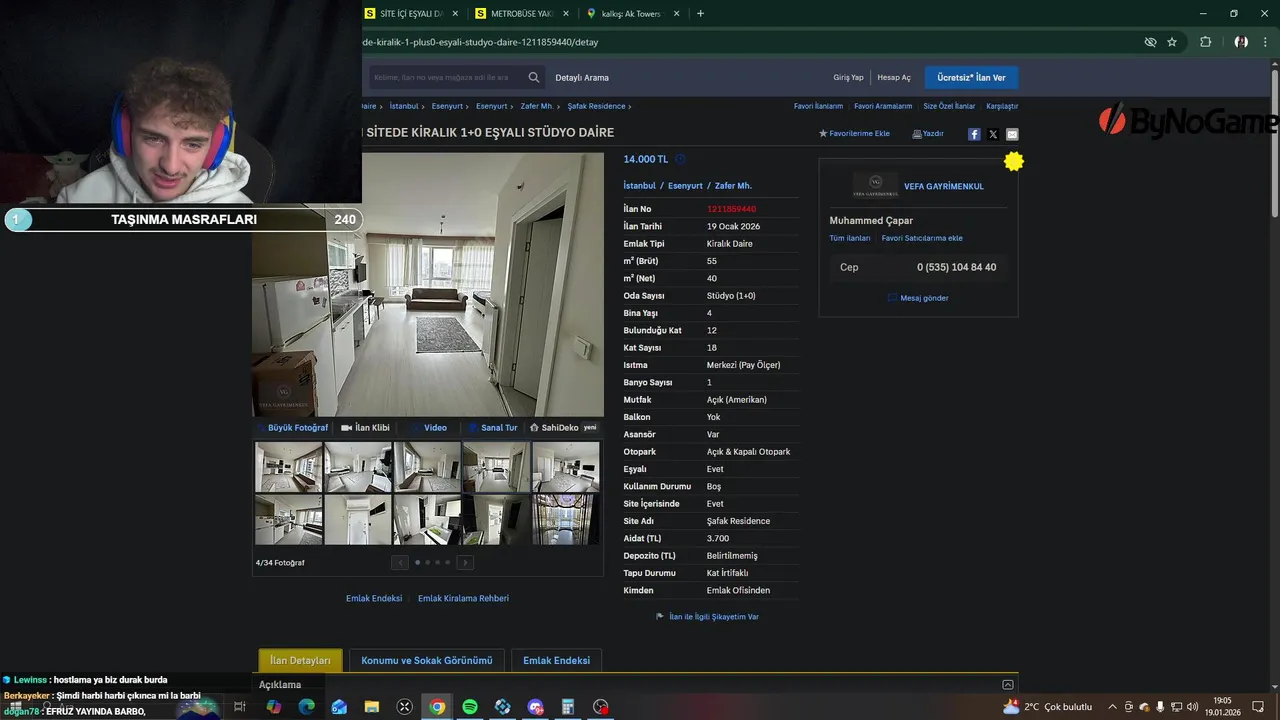The width and height of the screenshot is (1280, 720).
Task: Open Favori İlanlarım link
Action: point(818,106)
